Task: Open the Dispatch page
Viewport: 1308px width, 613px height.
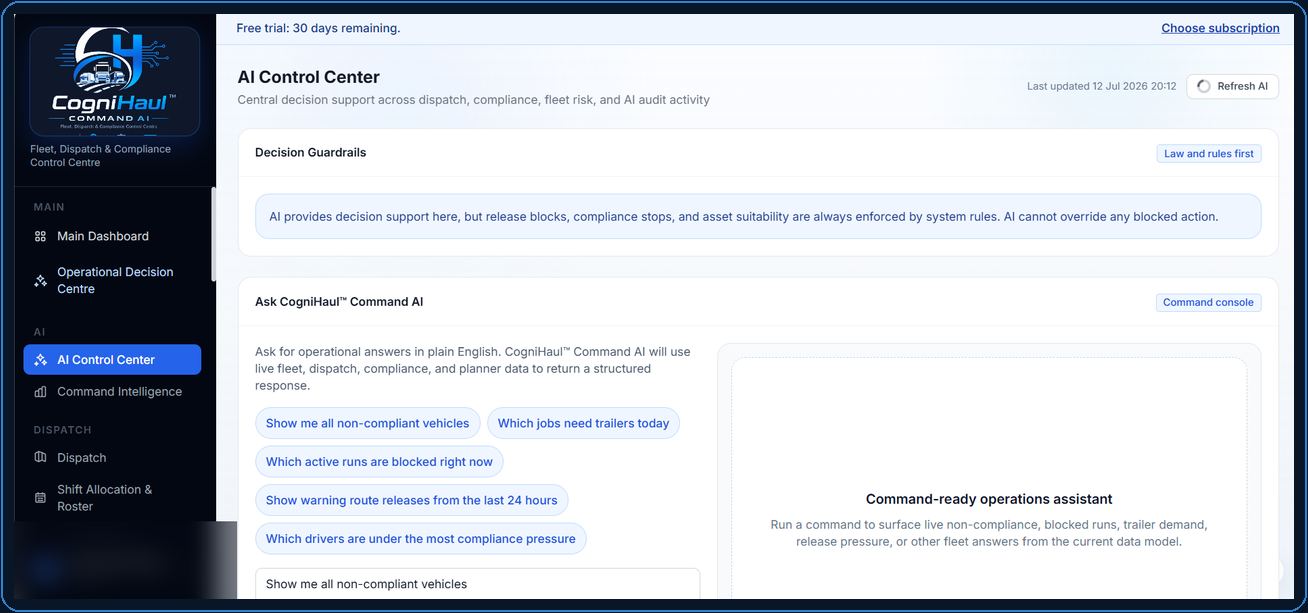Action: pyautogui.click(x=112, y=458)
